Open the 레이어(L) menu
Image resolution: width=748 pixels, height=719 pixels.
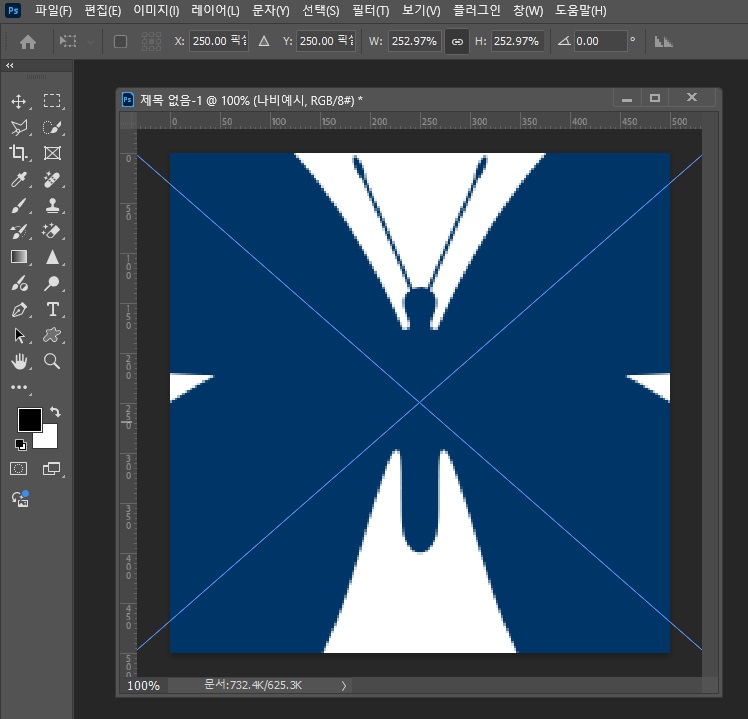click(x=215, y=10)
